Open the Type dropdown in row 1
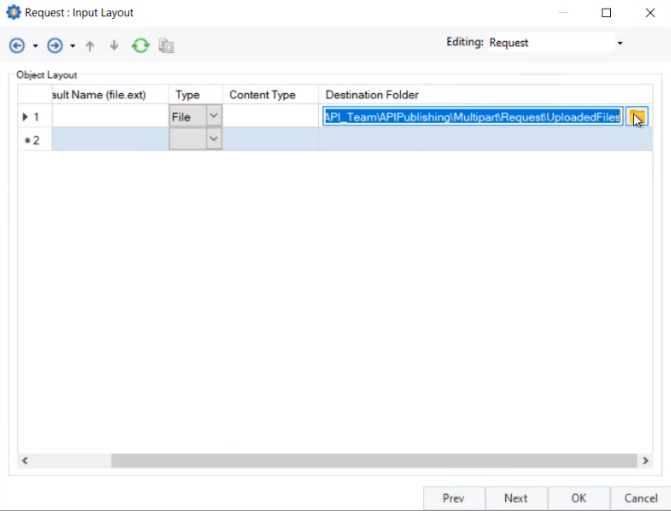 point(214,116)
